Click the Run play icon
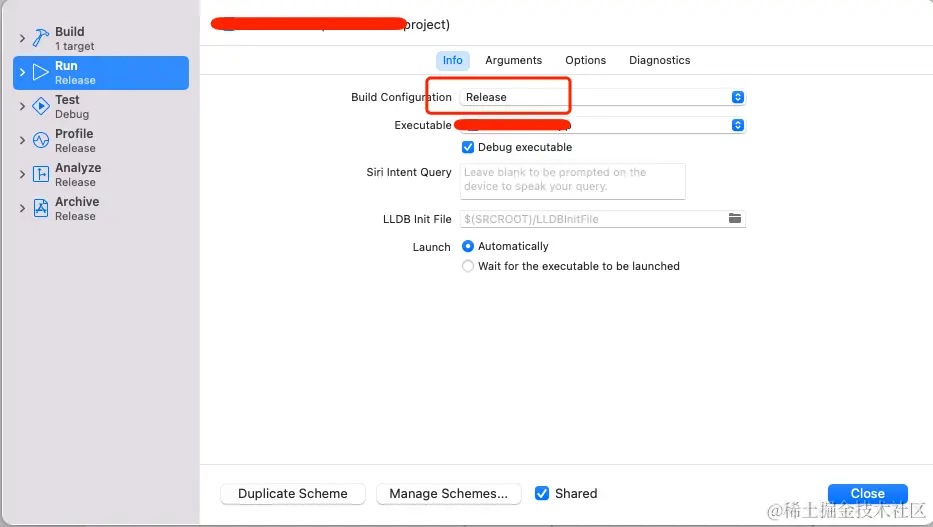933x527 pixels. point(40,72)
